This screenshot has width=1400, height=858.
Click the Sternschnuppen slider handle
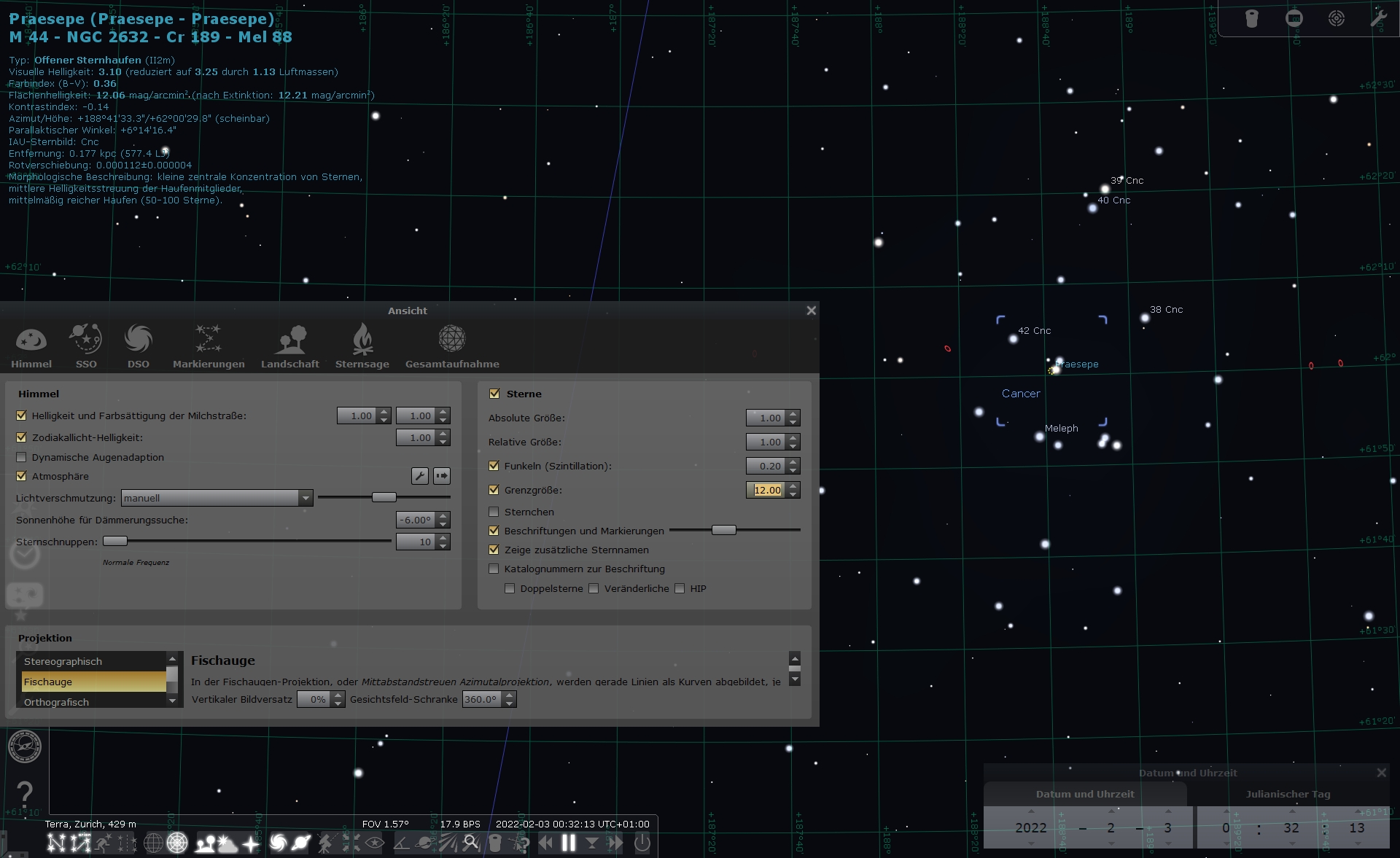click(x=115, y=541)
